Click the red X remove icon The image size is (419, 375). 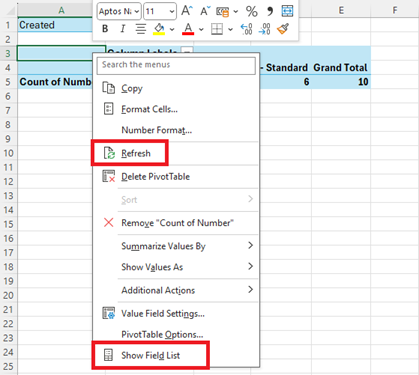[109, 222]
